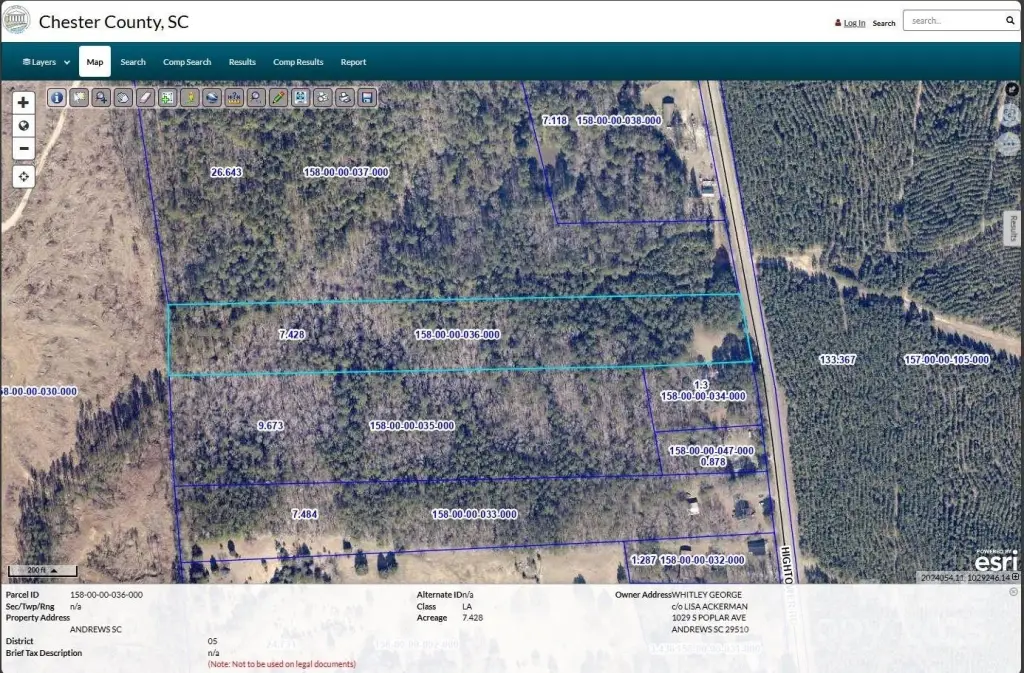Expand the scale bar units arrow
The width and height of the screenshot is (1024, 673).
69,571
